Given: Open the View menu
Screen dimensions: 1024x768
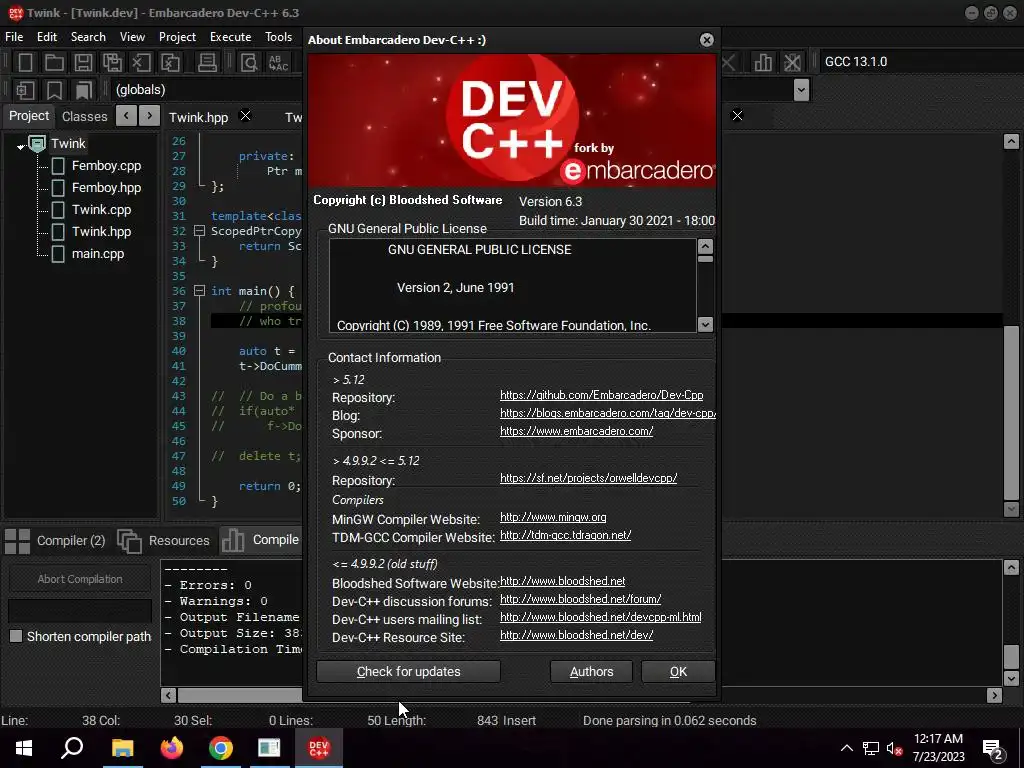Looking at the screenshot, I should 132,37.
